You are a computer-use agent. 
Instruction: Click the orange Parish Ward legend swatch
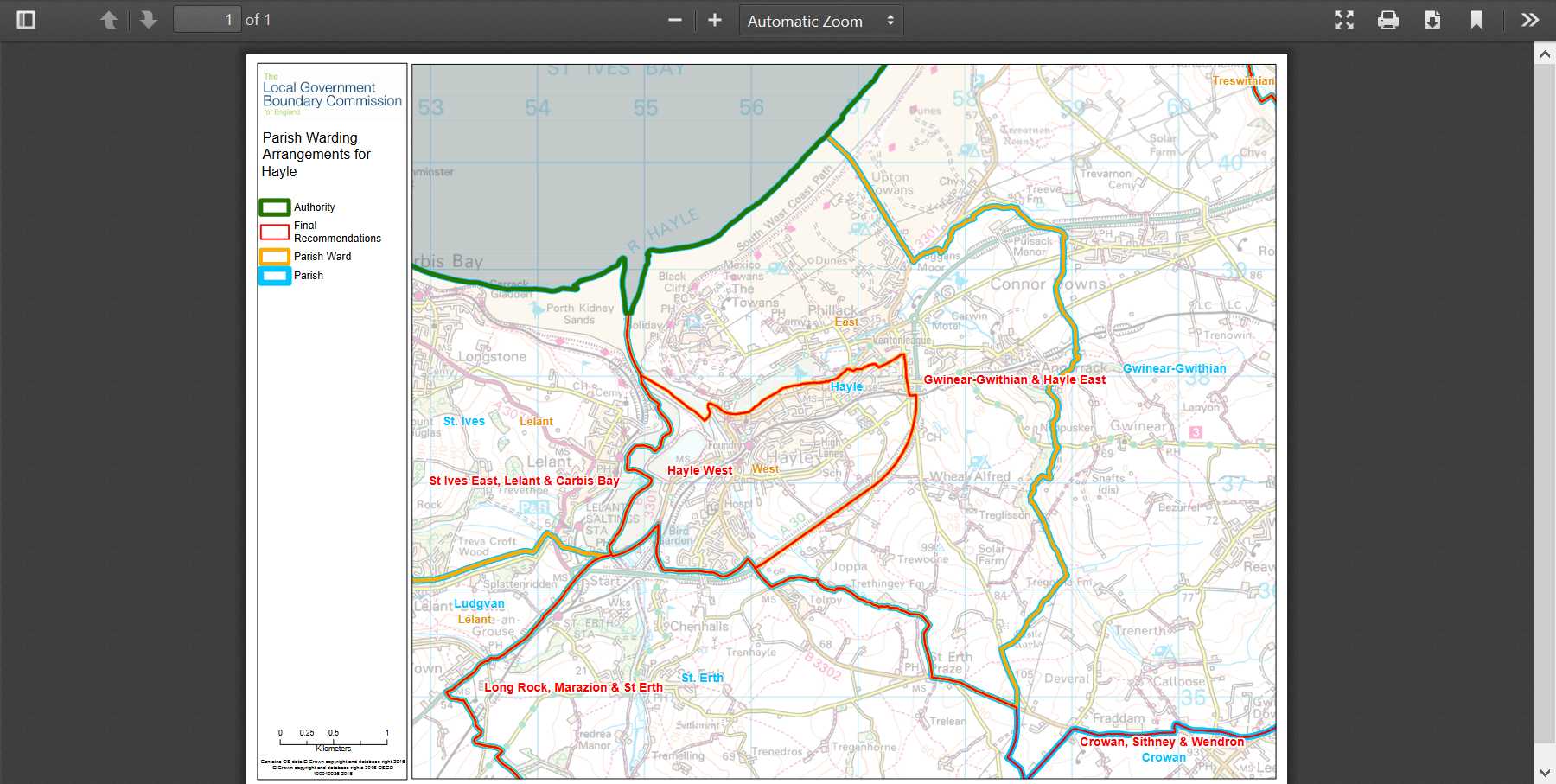[x=275, y=257]
